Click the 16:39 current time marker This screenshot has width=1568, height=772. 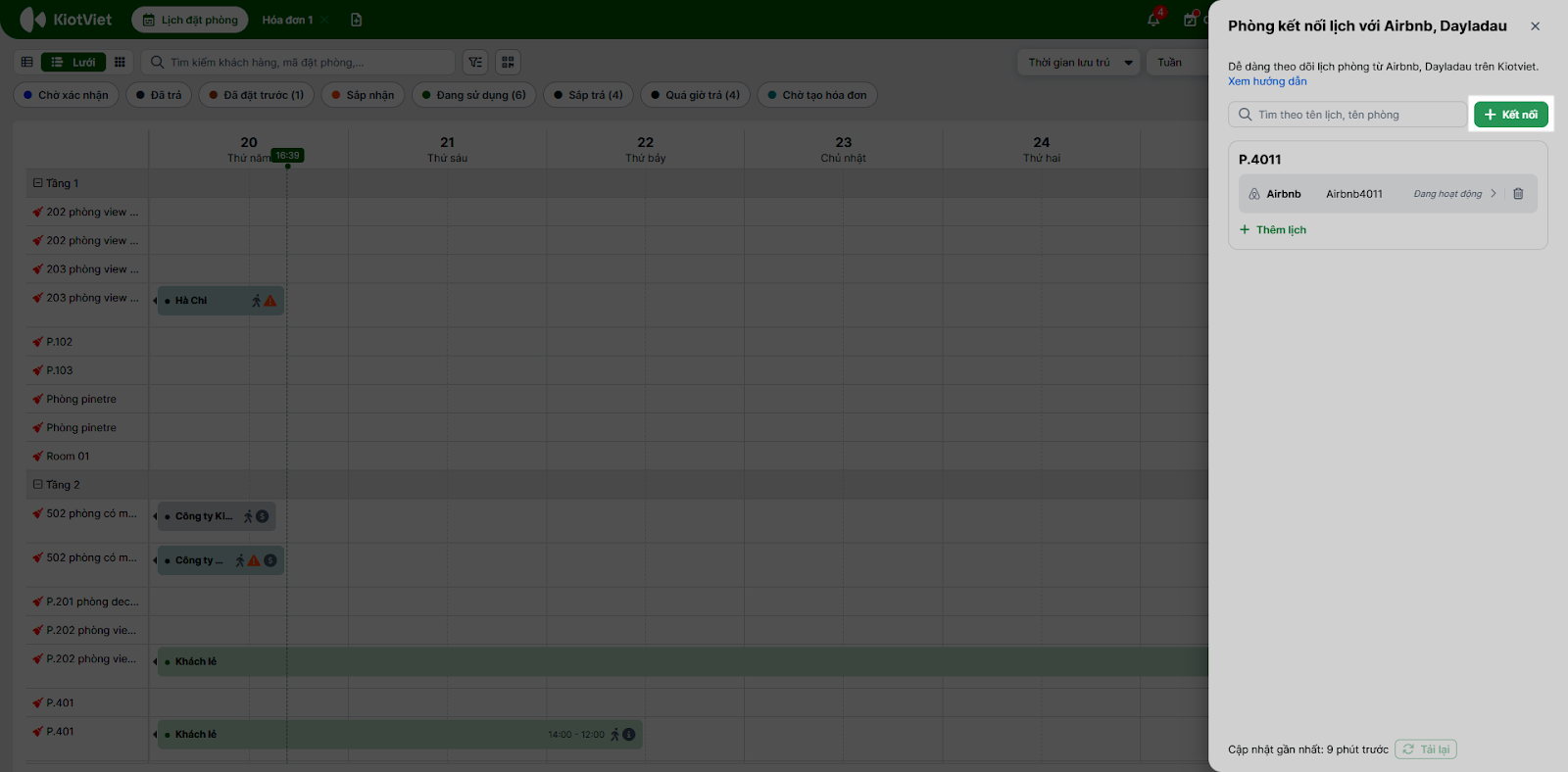[287, 156]
